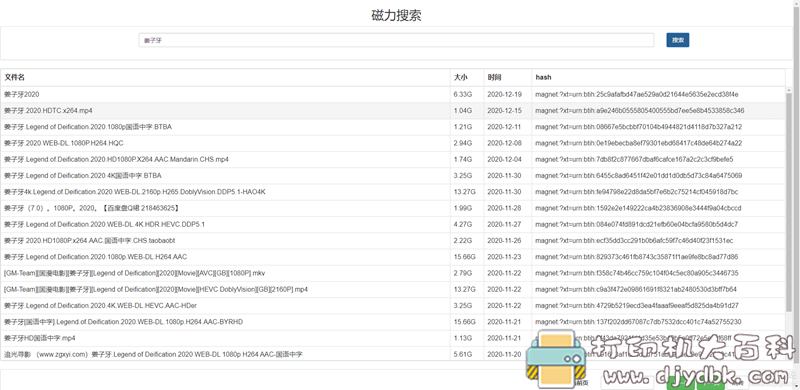The image size is (800, 390).
Task: Click the magnet hash starting 08667e5bcbbf
Action: (639, 127)
